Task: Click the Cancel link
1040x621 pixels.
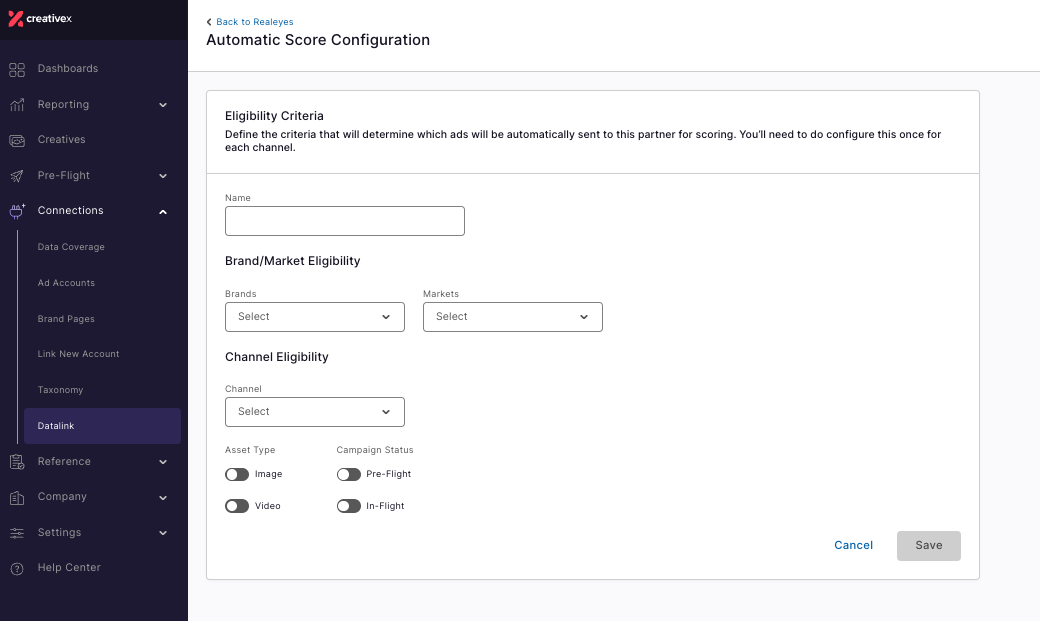Action: click(x=854, y=545)
